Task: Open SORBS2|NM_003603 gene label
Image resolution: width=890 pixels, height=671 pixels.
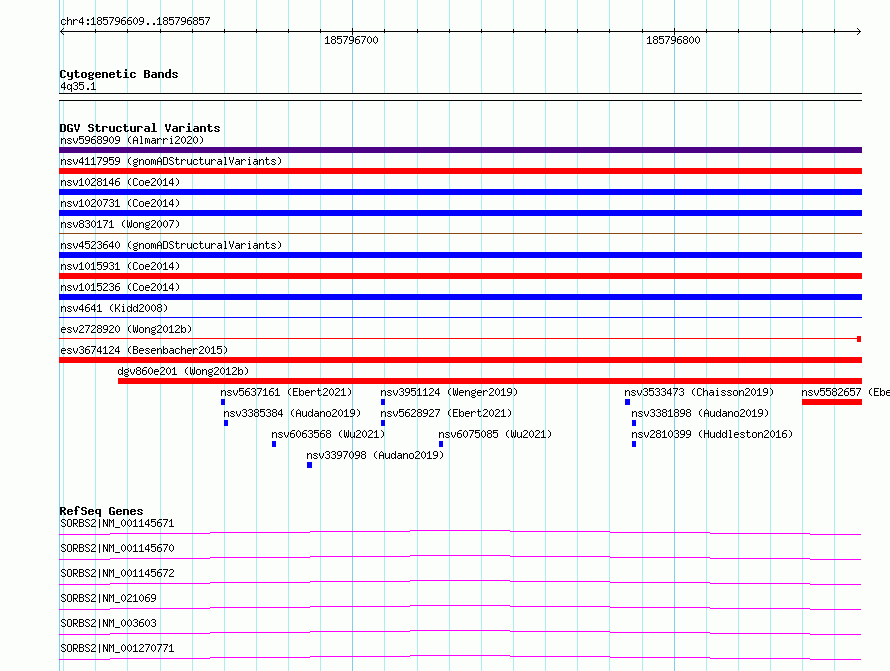Action: click(108, 623)
